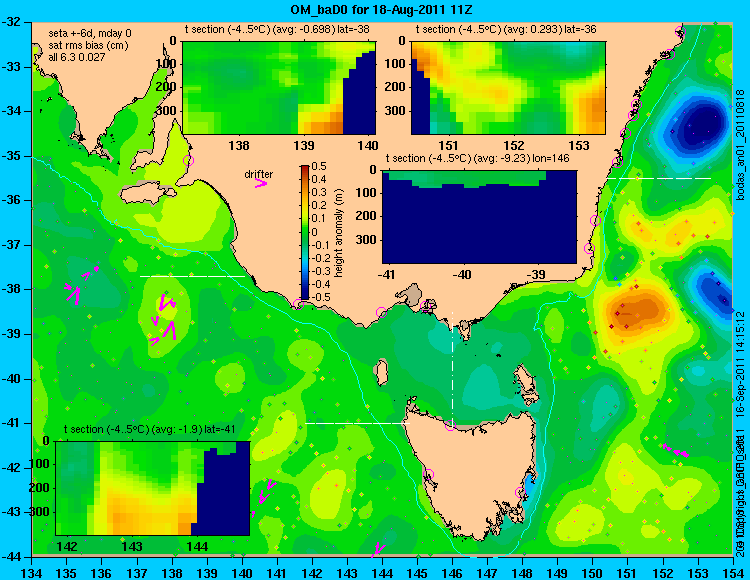Click the vertical dashed section line at lon 146
The width and height of the screenshot is (750, 580).
pyautogui.click(x=452, y=369)
